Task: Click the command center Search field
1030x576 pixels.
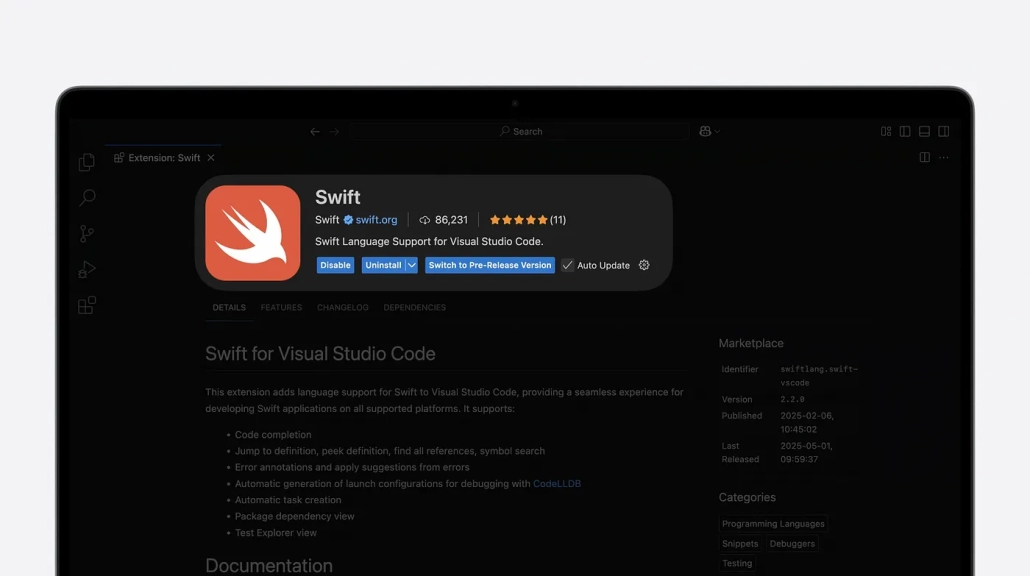Action: click(x=520, y=131)
